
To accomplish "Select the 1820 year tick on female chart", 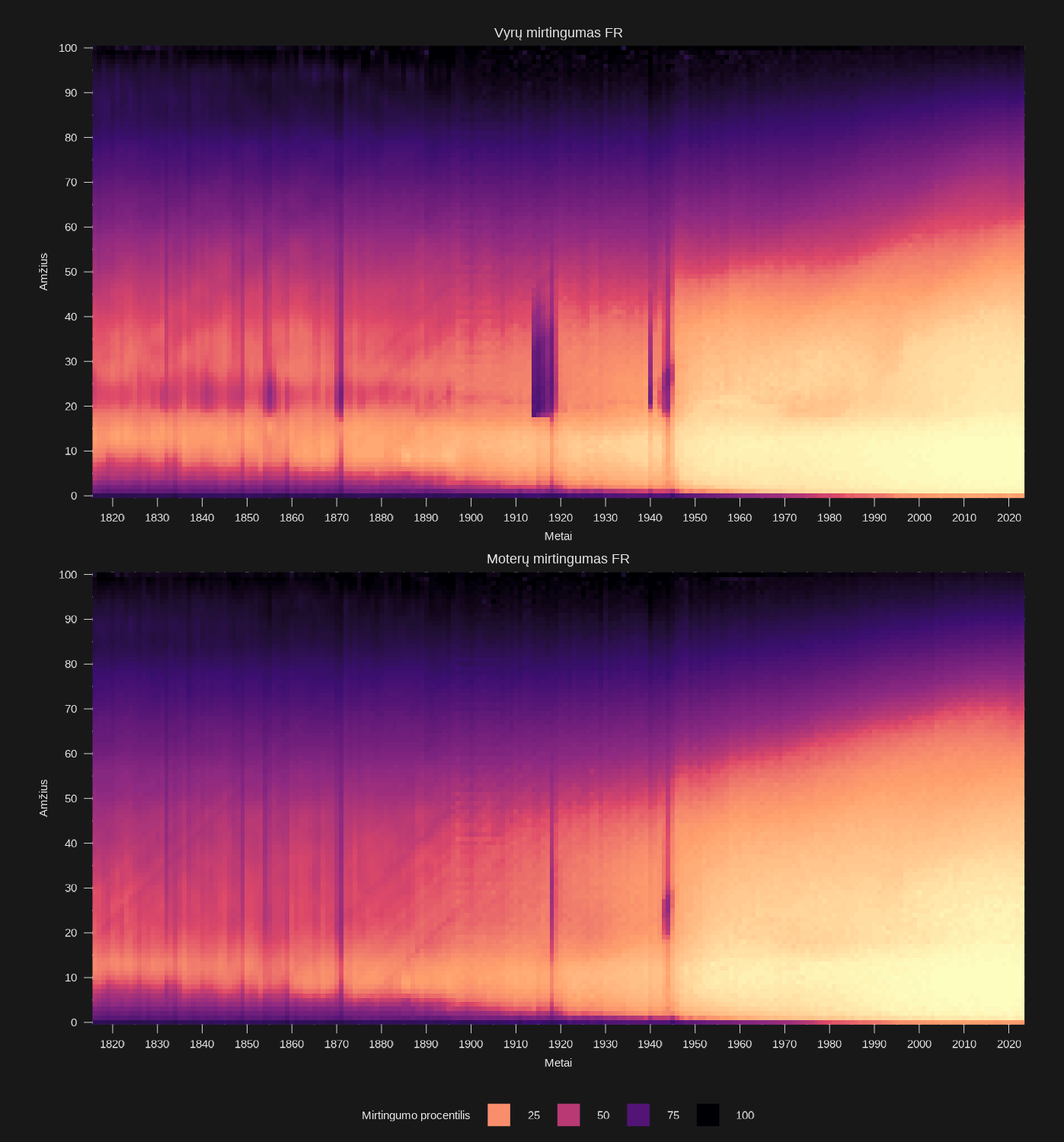I will [113, 1044].
